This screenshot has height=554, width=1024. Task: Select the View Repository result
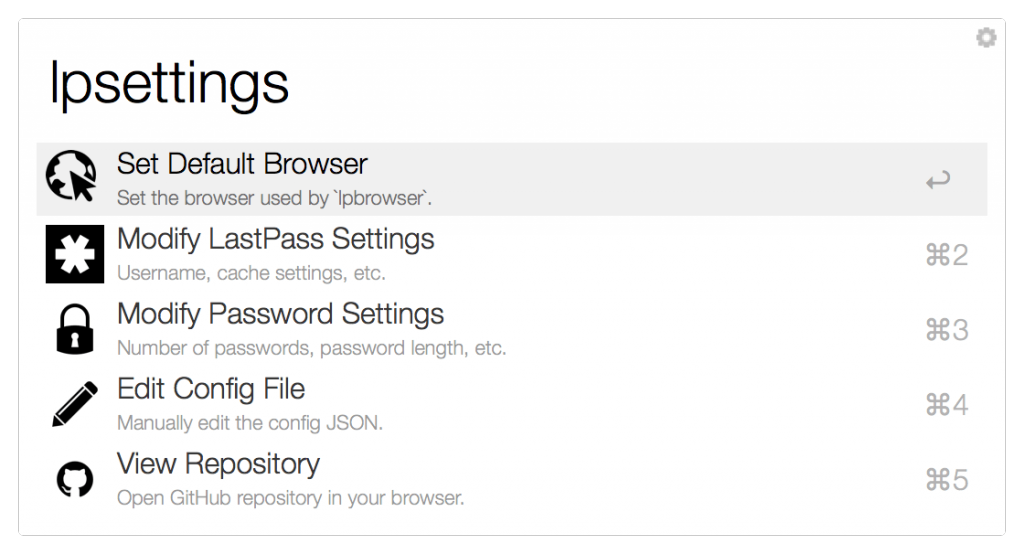click(x=218, y=464)
